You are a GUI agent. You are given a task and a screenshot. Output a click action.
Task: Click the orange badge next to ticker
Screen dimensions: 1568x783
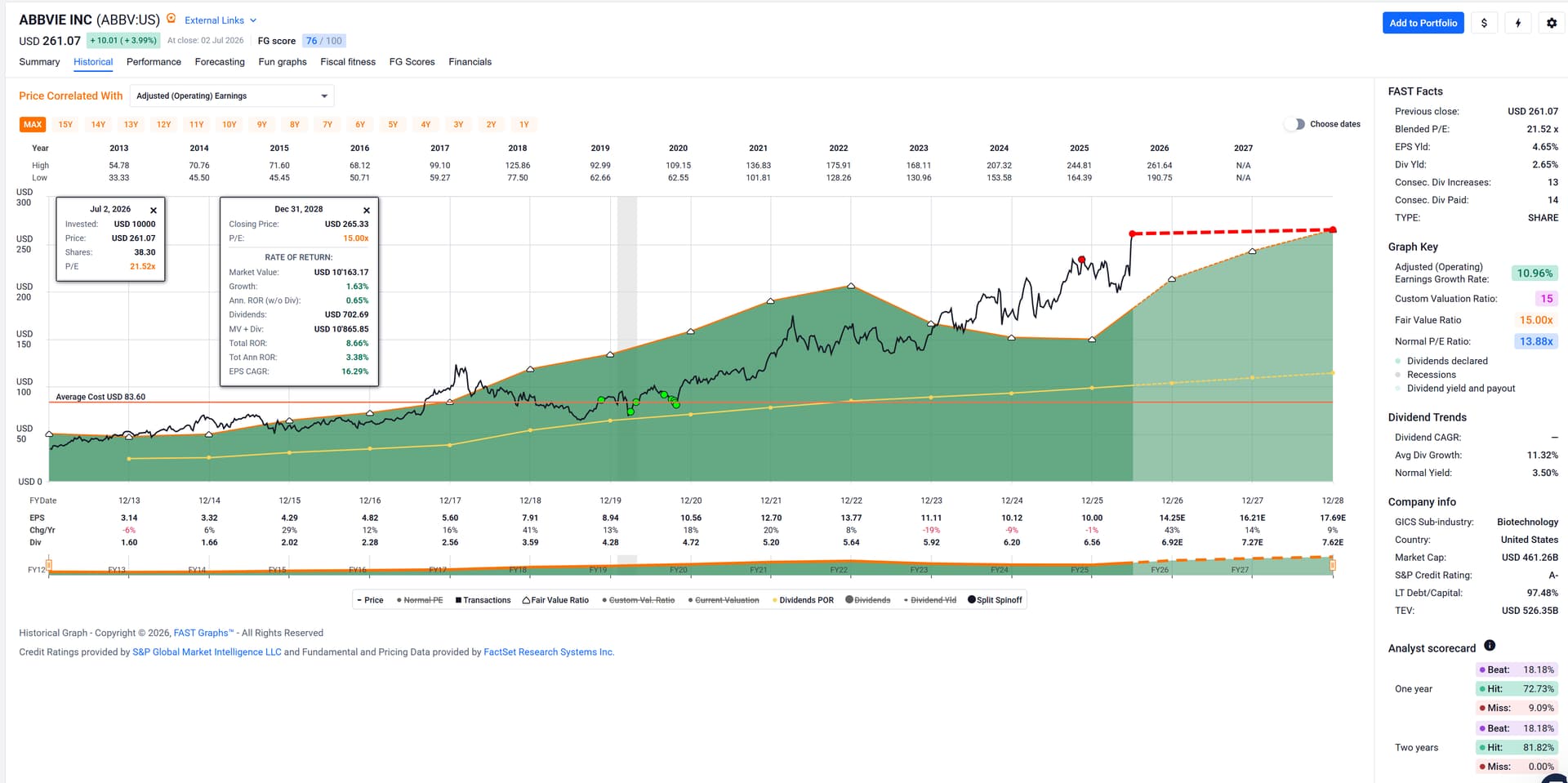[x=171, y=19]
